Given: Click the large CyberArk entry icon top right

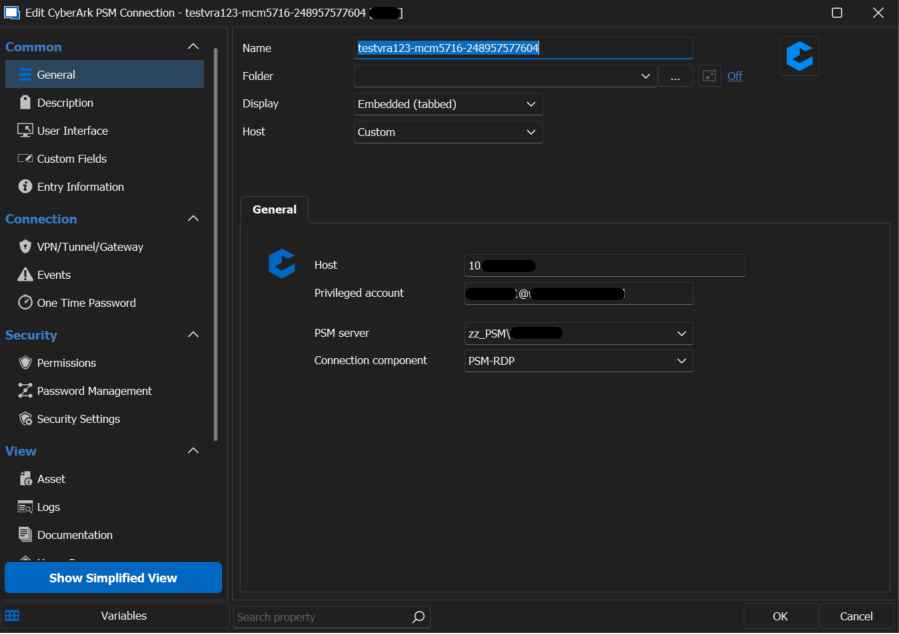Looking at the screenshot, I should click(799, 56).
